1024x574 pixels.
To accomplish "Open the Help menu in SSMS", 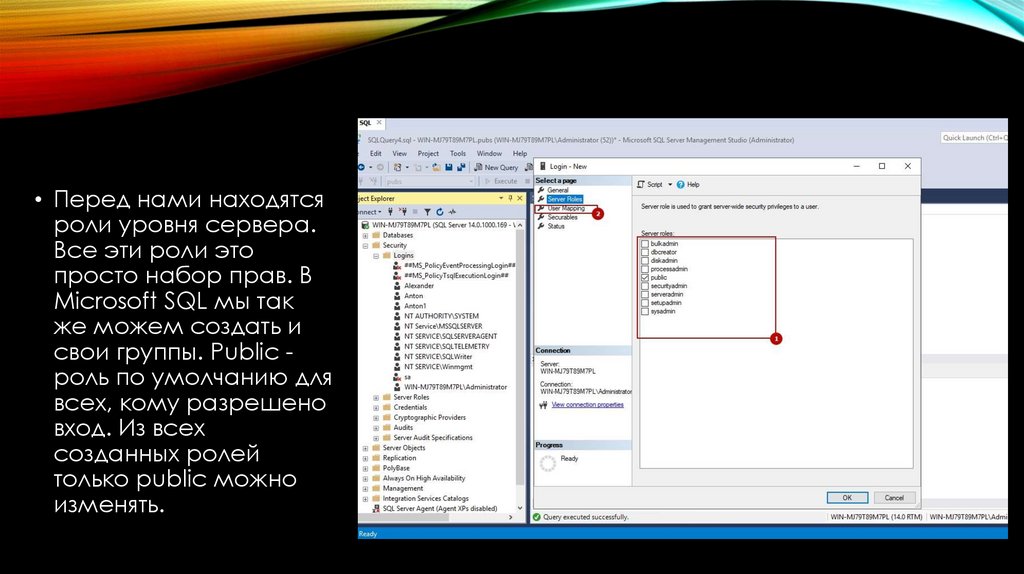I will tap(519, 153).
